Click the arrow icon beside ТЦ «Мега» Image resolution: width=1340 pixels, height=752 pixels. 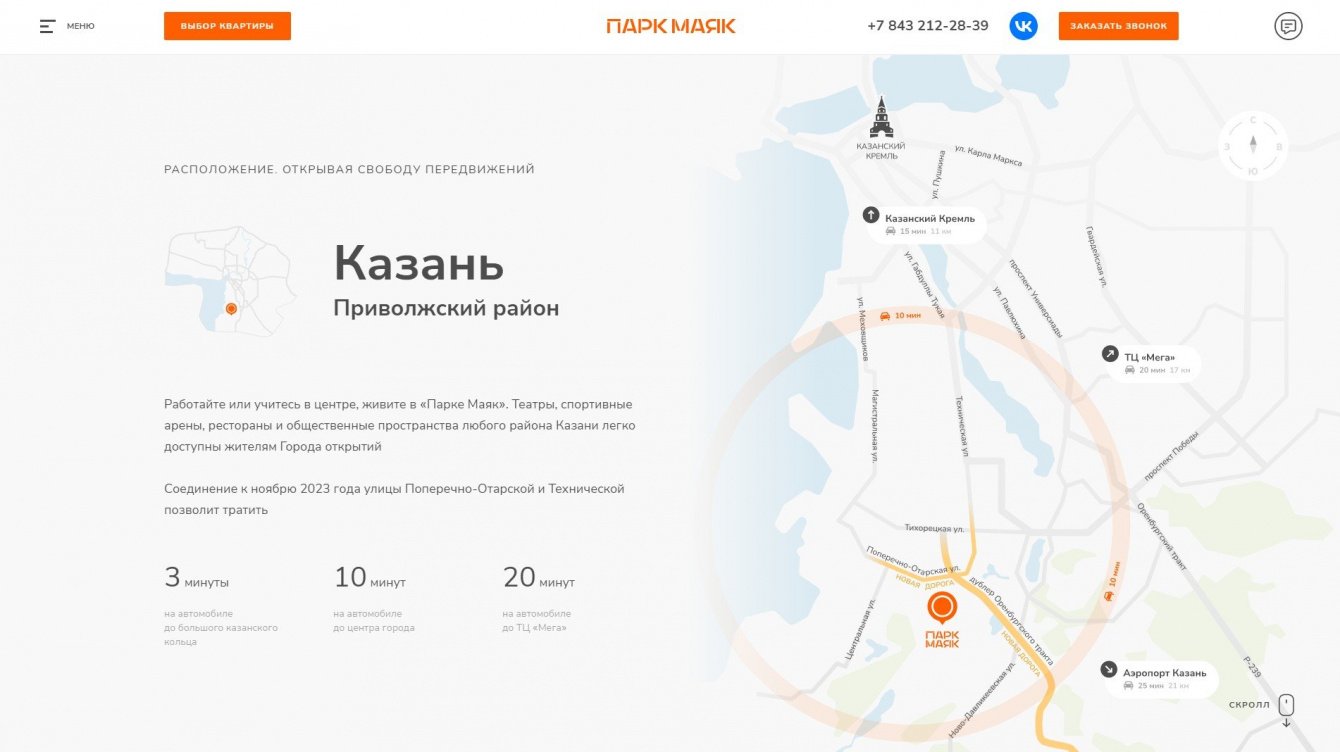tap(1109, 354)
